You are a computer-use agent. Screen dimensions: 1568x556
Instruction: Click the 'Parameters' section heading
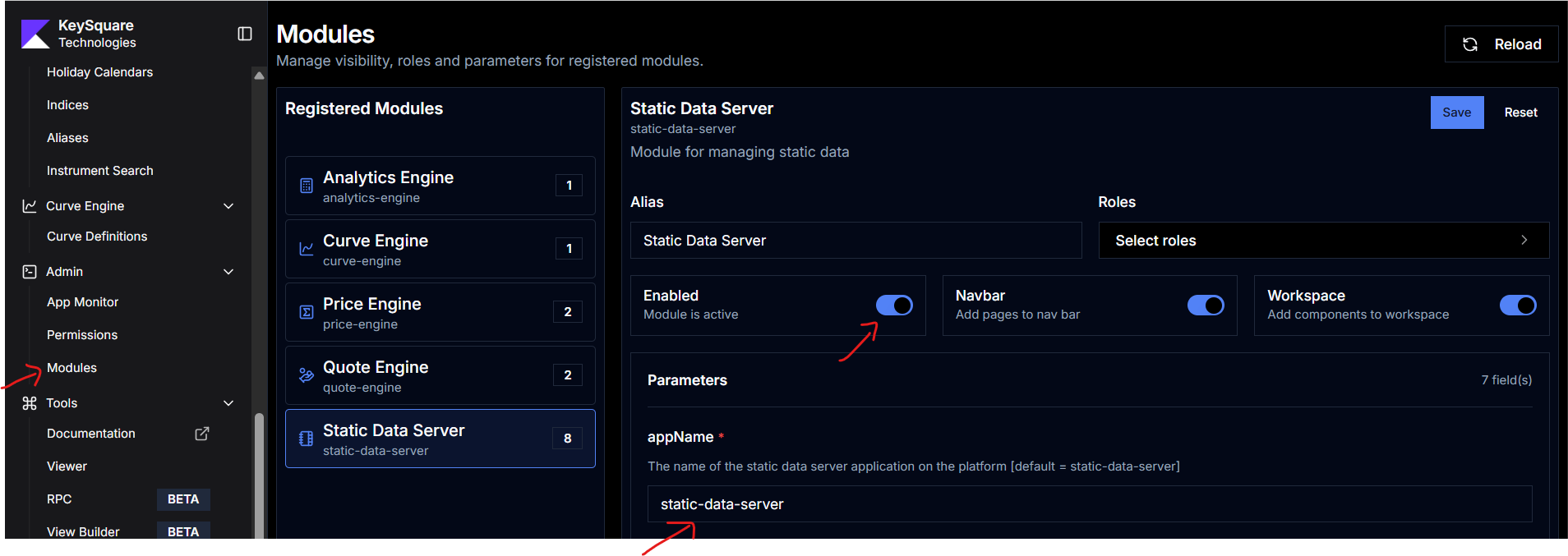687,380
